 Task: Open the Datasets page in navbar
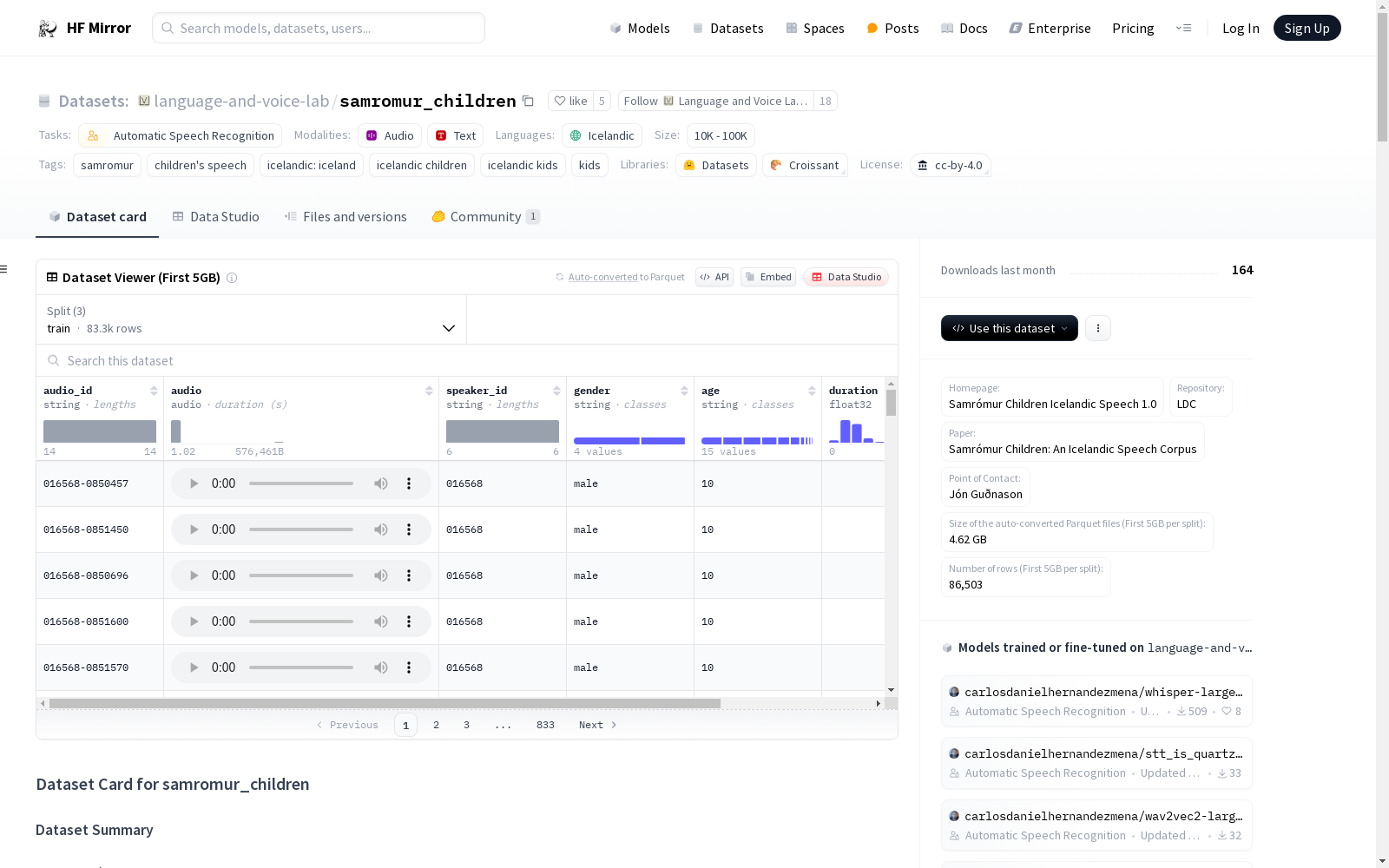pos(727,28)
